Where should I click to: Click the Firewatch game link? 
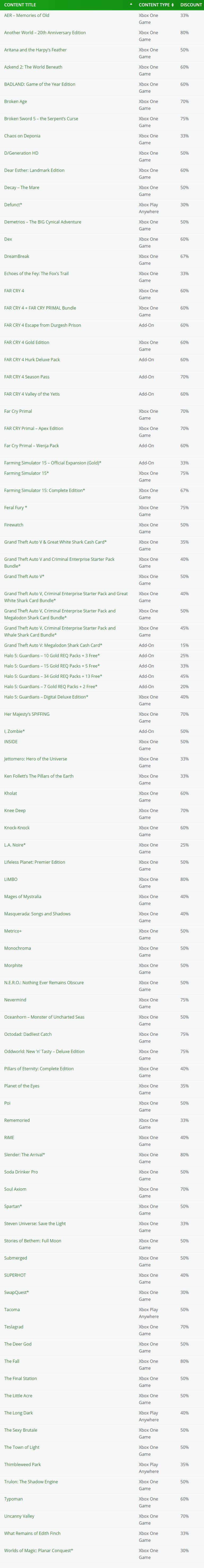click(x=14, y=525)
